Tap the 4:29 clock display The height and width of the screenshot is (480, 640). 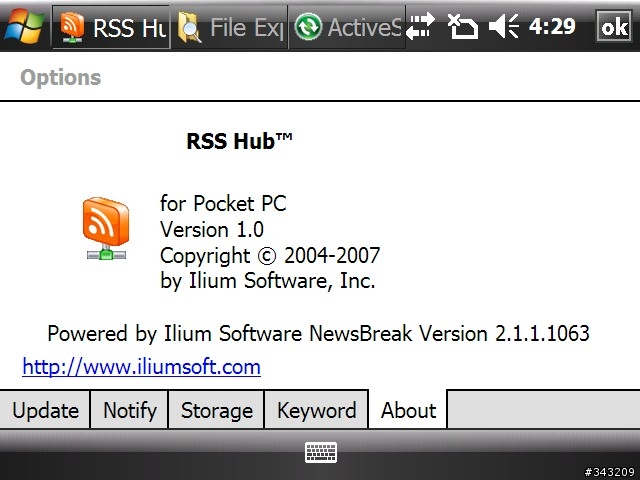coord(552,27)
